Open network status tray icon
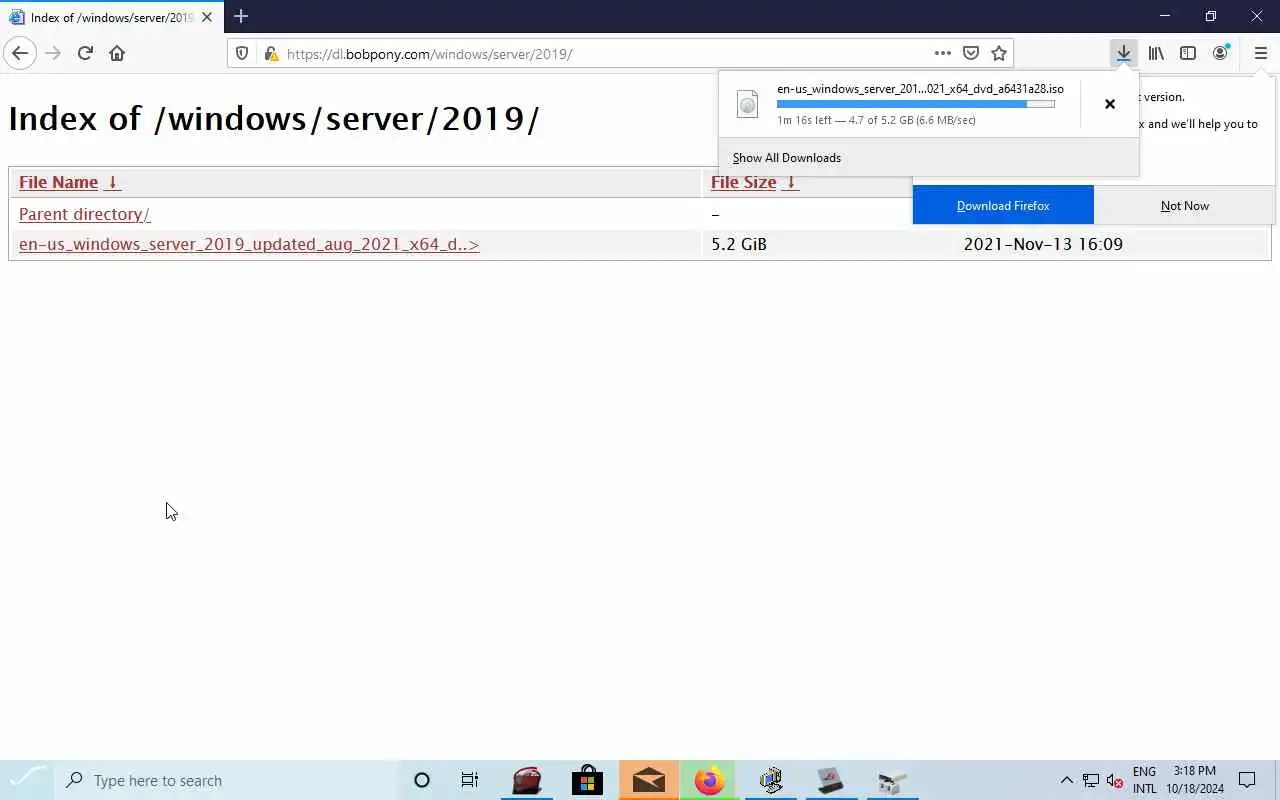Image resolution: width=1280 pixels, height=800 pixels. (x=1091, y=781)
